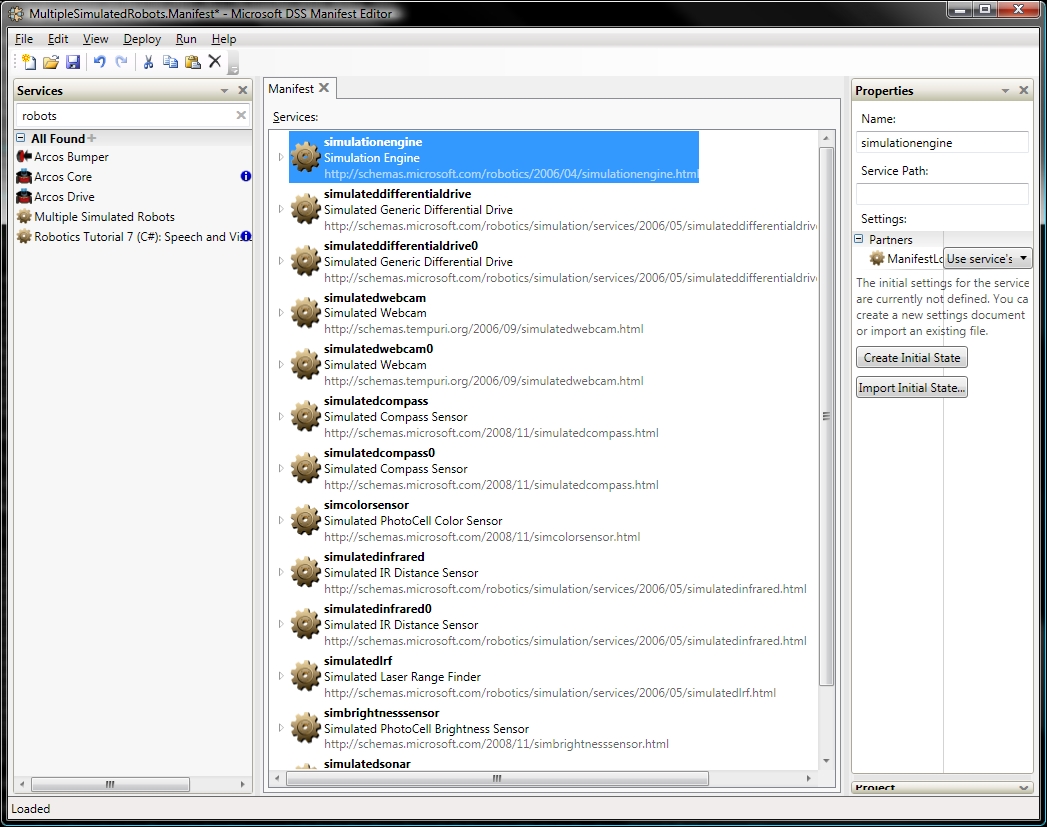Open the Edit menu
The height and width of the screenshot is (827, 1047).
58,39
